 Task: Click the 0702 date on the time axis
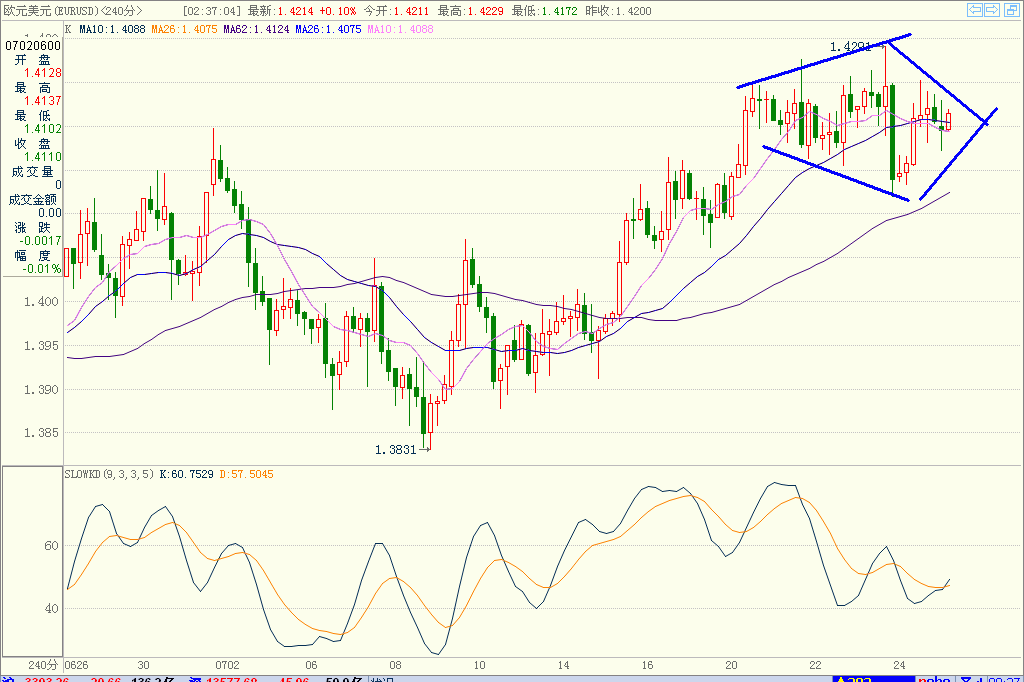point(227,665)
